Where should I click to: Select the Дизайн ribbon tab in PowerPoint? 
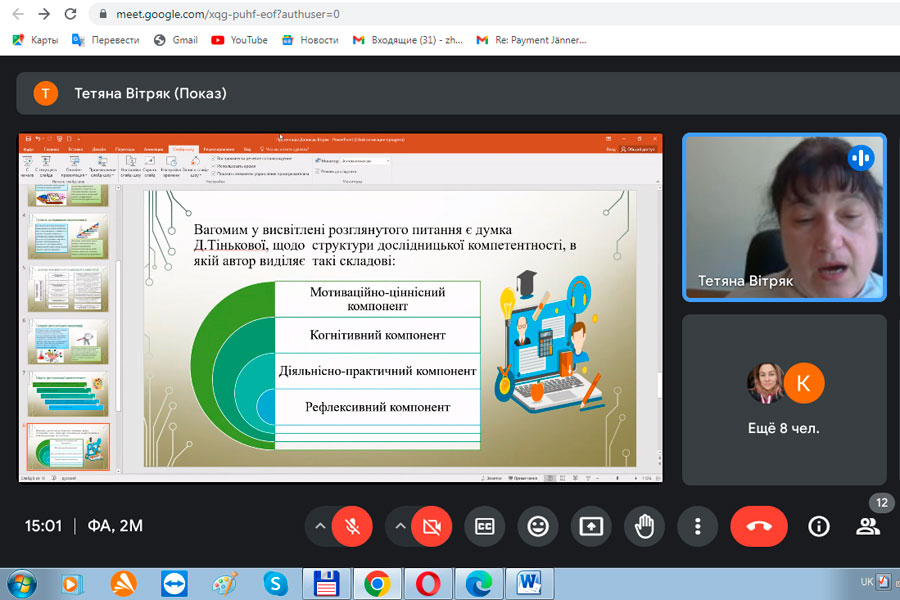click(99, 149)
